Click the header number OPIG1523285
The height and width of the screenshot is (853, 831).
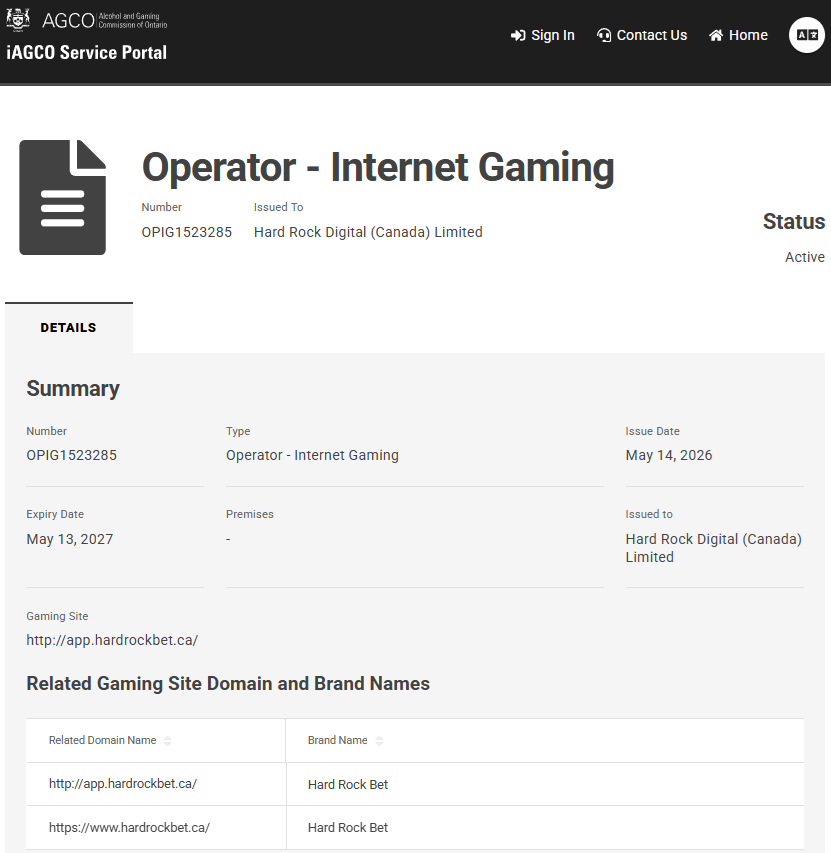pyautogui.click(x=187, y=232)
